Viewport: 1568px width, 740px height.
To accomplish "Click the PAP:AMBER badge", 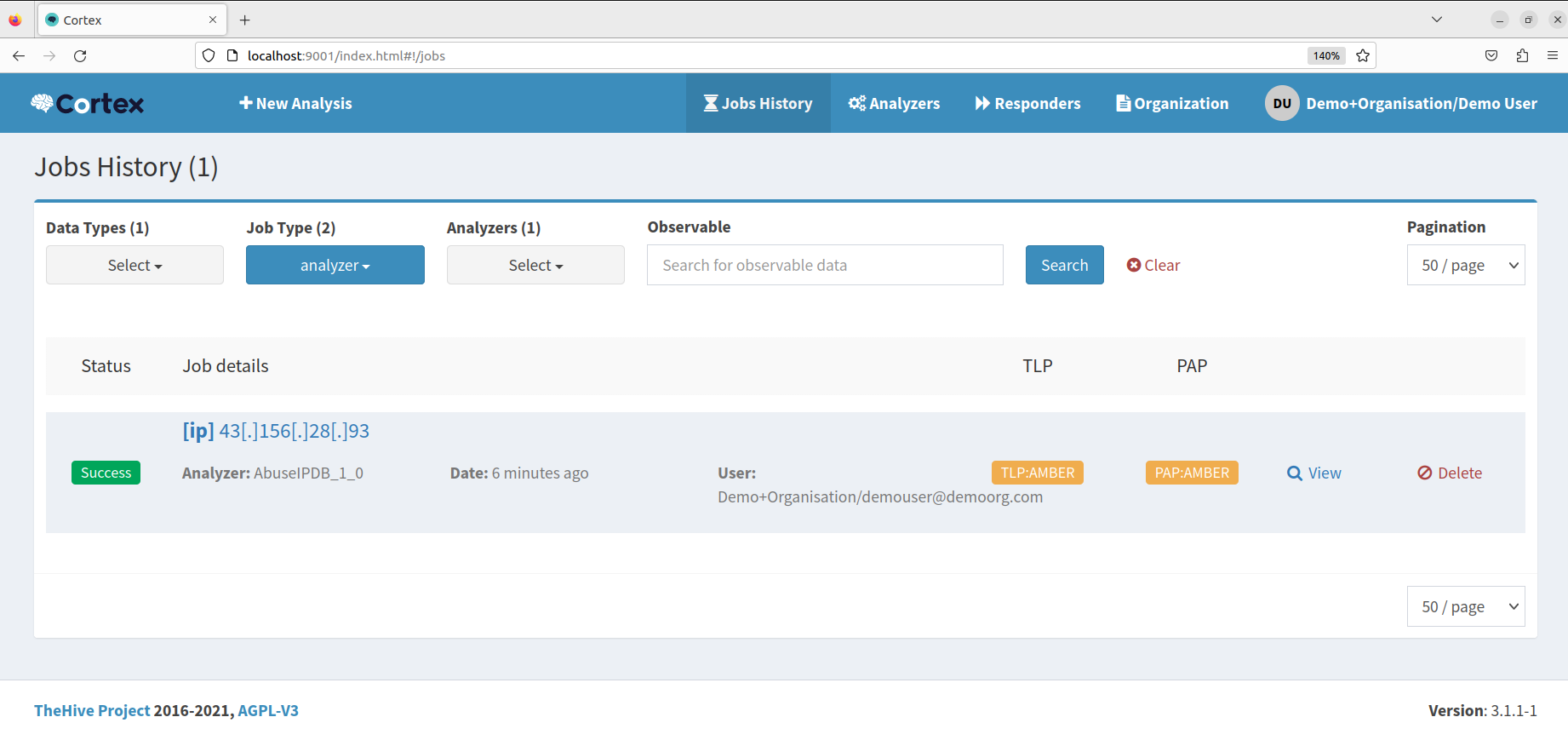I will coord(1192,473).
